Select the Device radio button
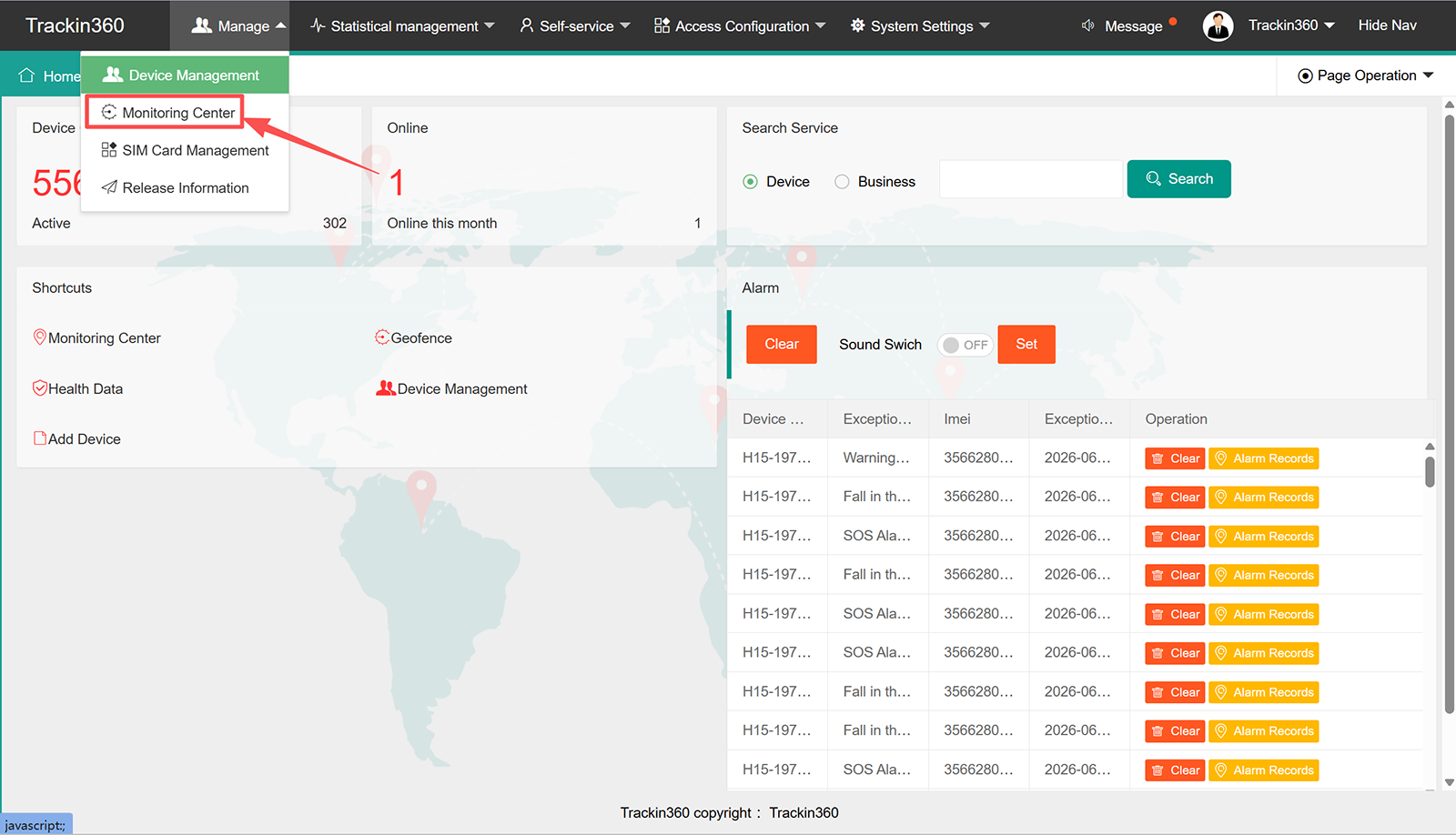Viewport: 1456px width, 835px height. (751, 182)
